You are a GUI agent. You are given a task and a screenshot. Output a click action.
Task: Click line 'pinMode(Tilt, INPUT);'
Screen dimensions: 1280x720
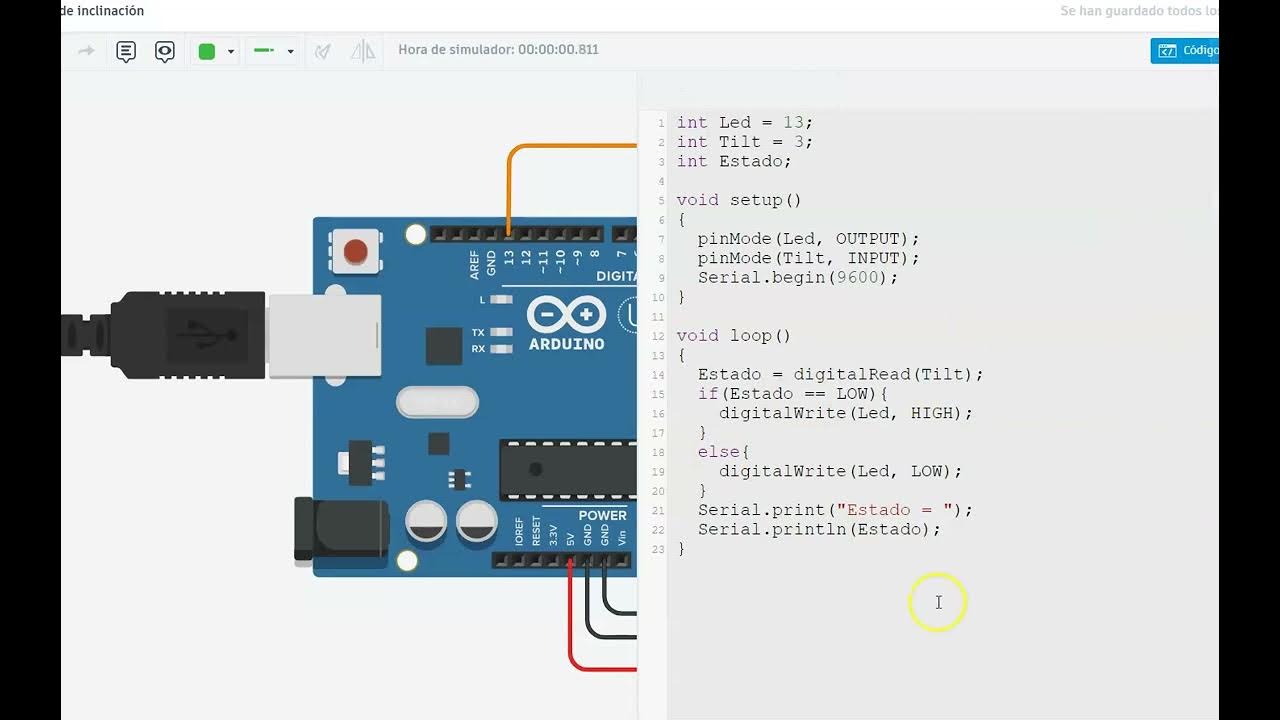point(808,258)
